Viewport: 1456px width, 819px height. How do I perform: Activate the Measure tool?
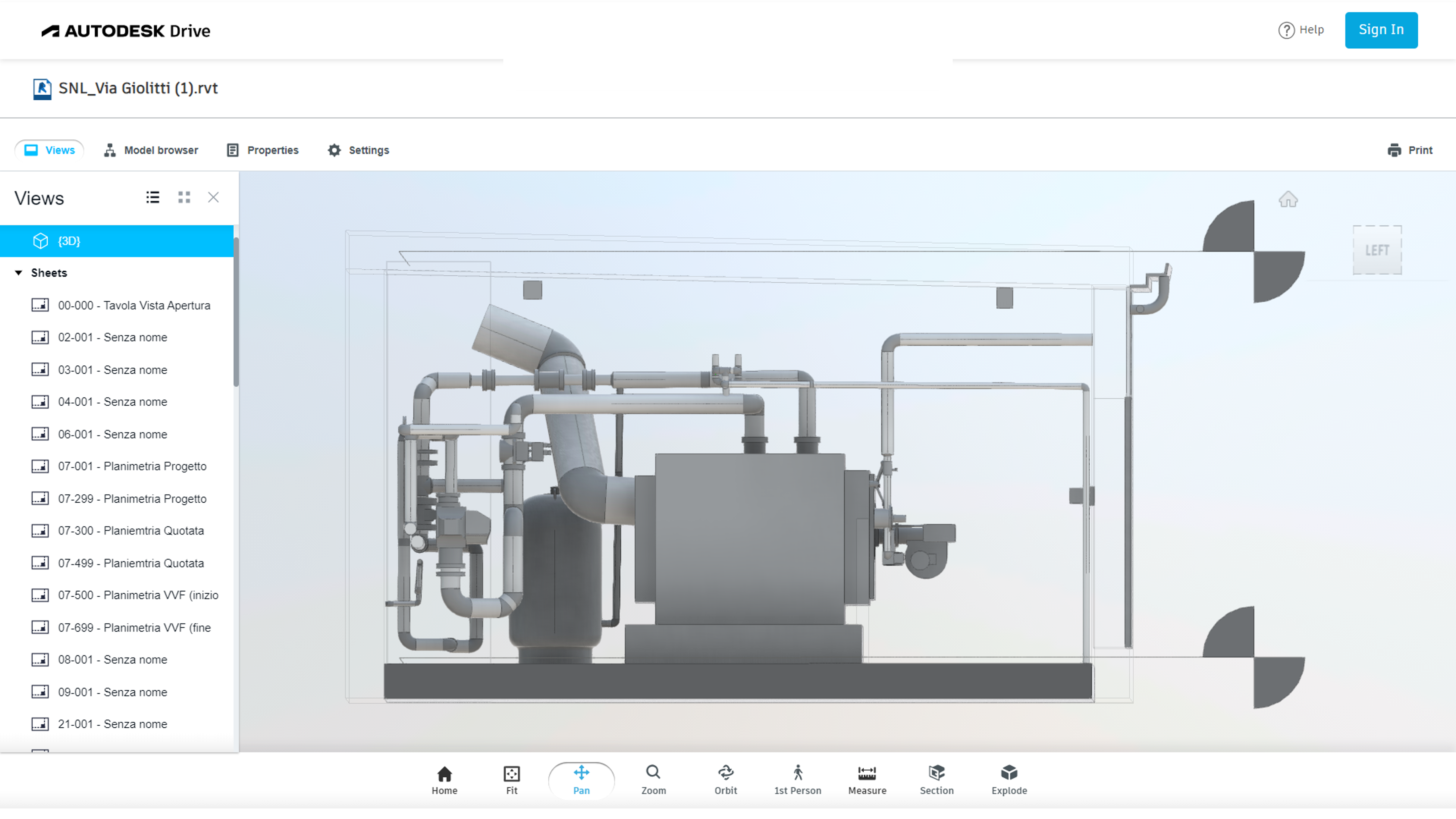pyautogui.click(x=866, y=780)
